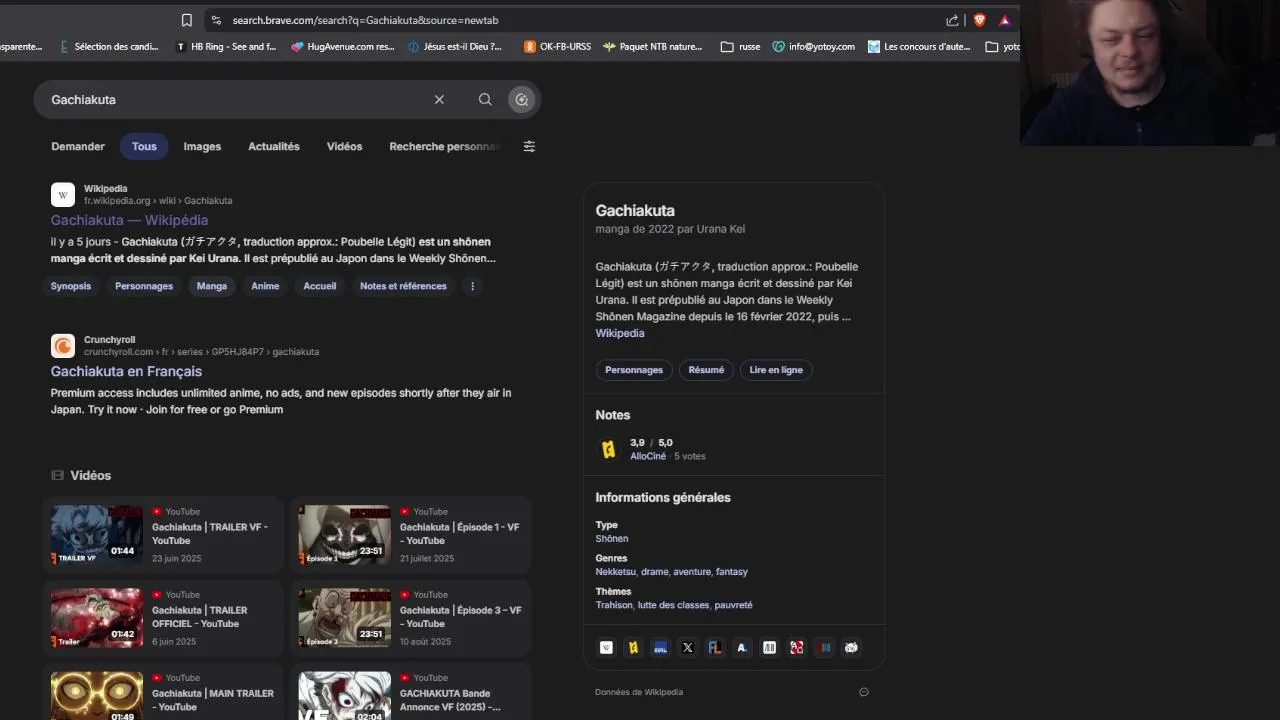Click the feedback icon beside Données de Wikipedia

click(x=864, y=692)
